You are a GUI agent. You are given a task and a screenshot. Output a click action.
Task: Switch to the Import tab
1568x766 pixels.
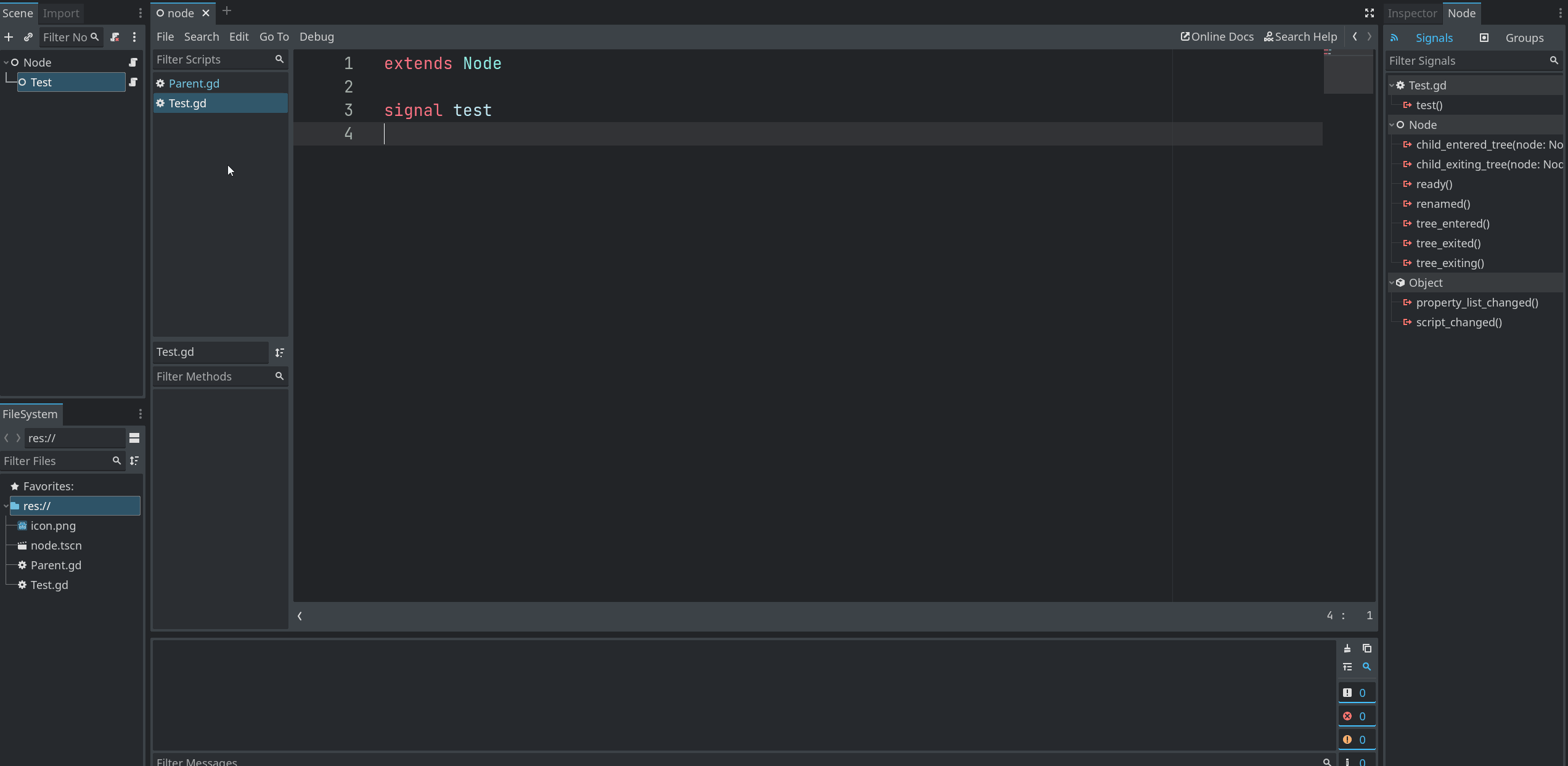point(60,13)
